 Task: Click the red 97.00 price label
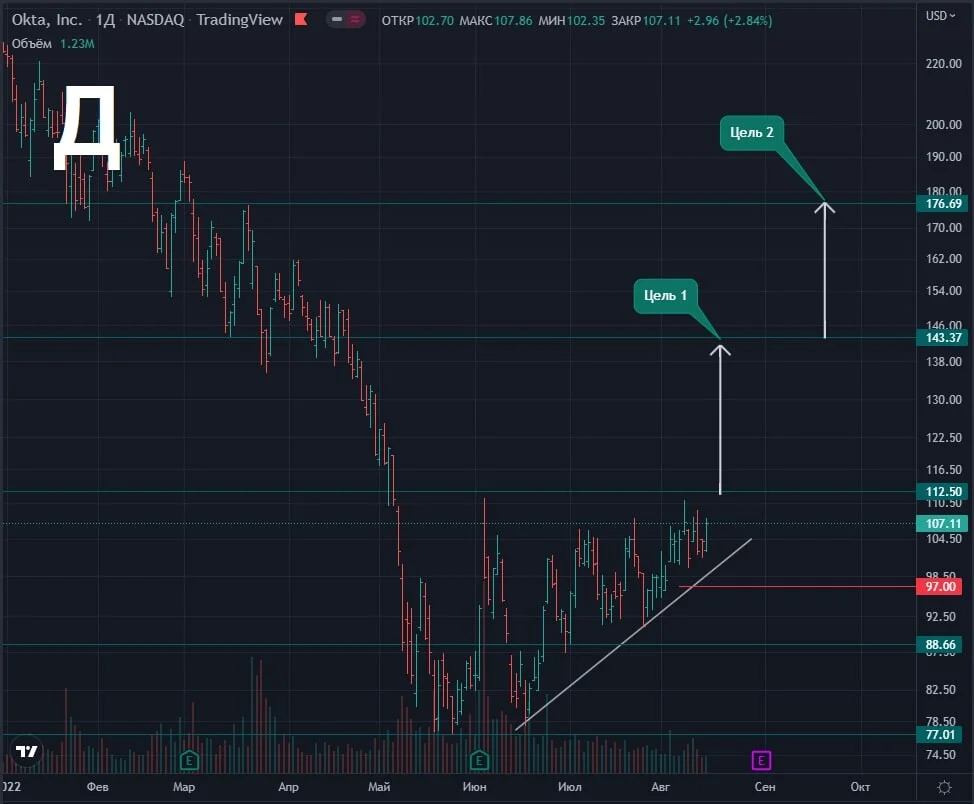tap(941, 587)
